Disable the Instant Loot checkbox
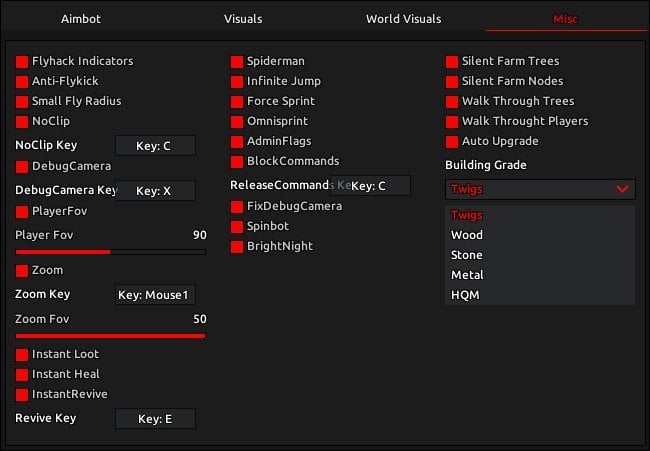 (x=22, y=355)
